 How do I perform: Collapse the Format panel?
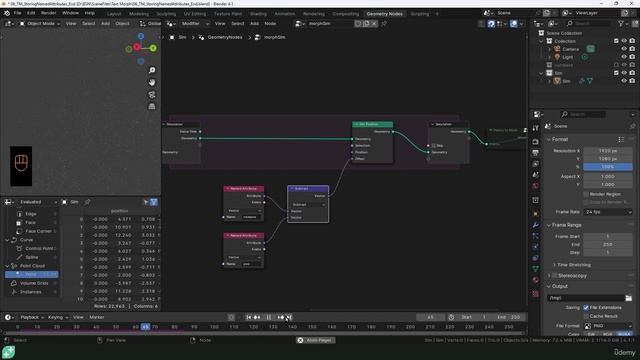[549, 140]
